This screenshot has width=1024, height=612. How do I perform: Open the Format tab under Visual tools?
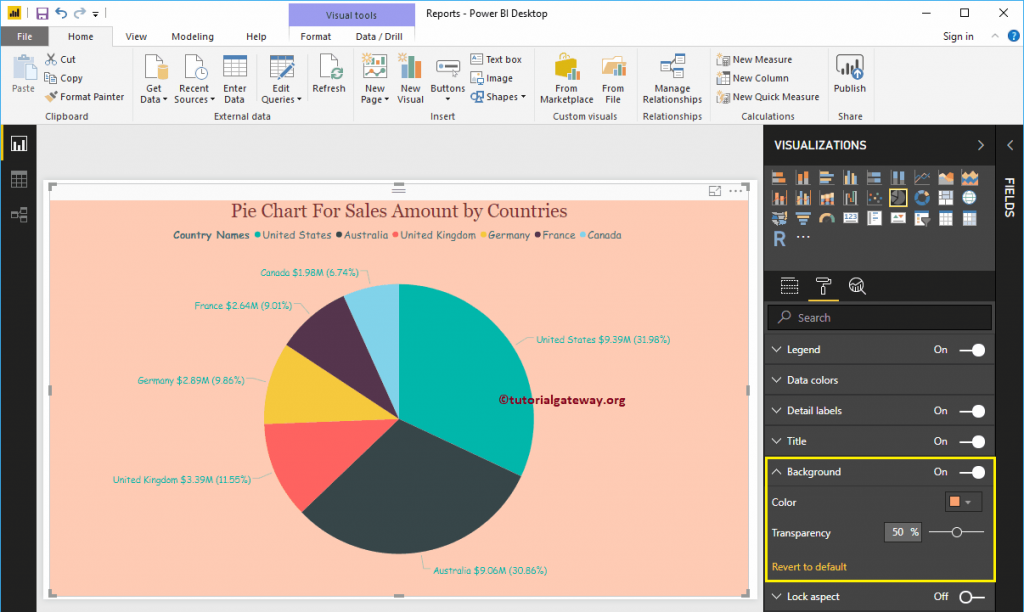click(316, 35)
